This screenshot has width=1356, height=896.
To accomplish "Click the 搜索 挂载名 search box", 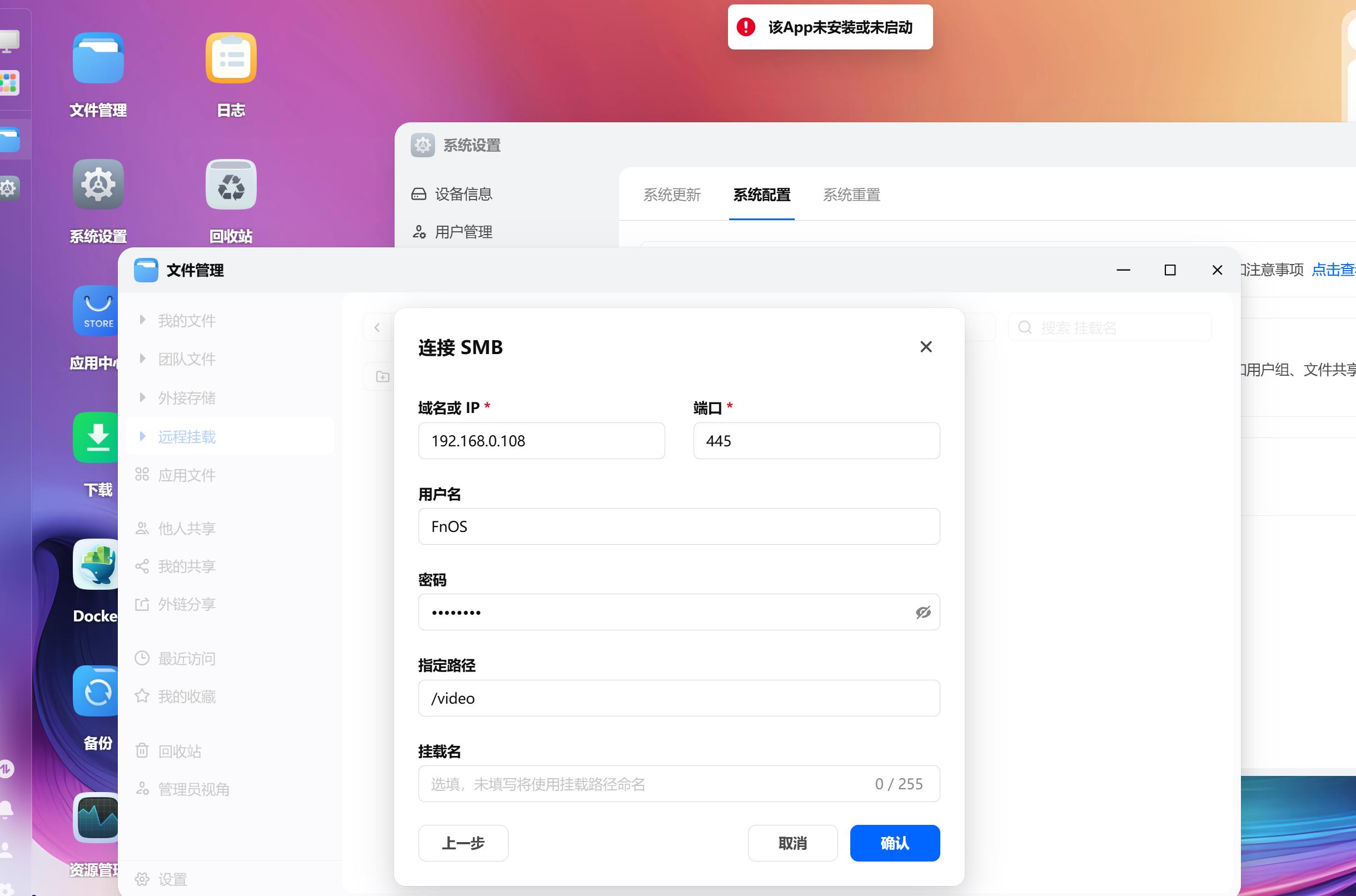I will click(1108, 327).
